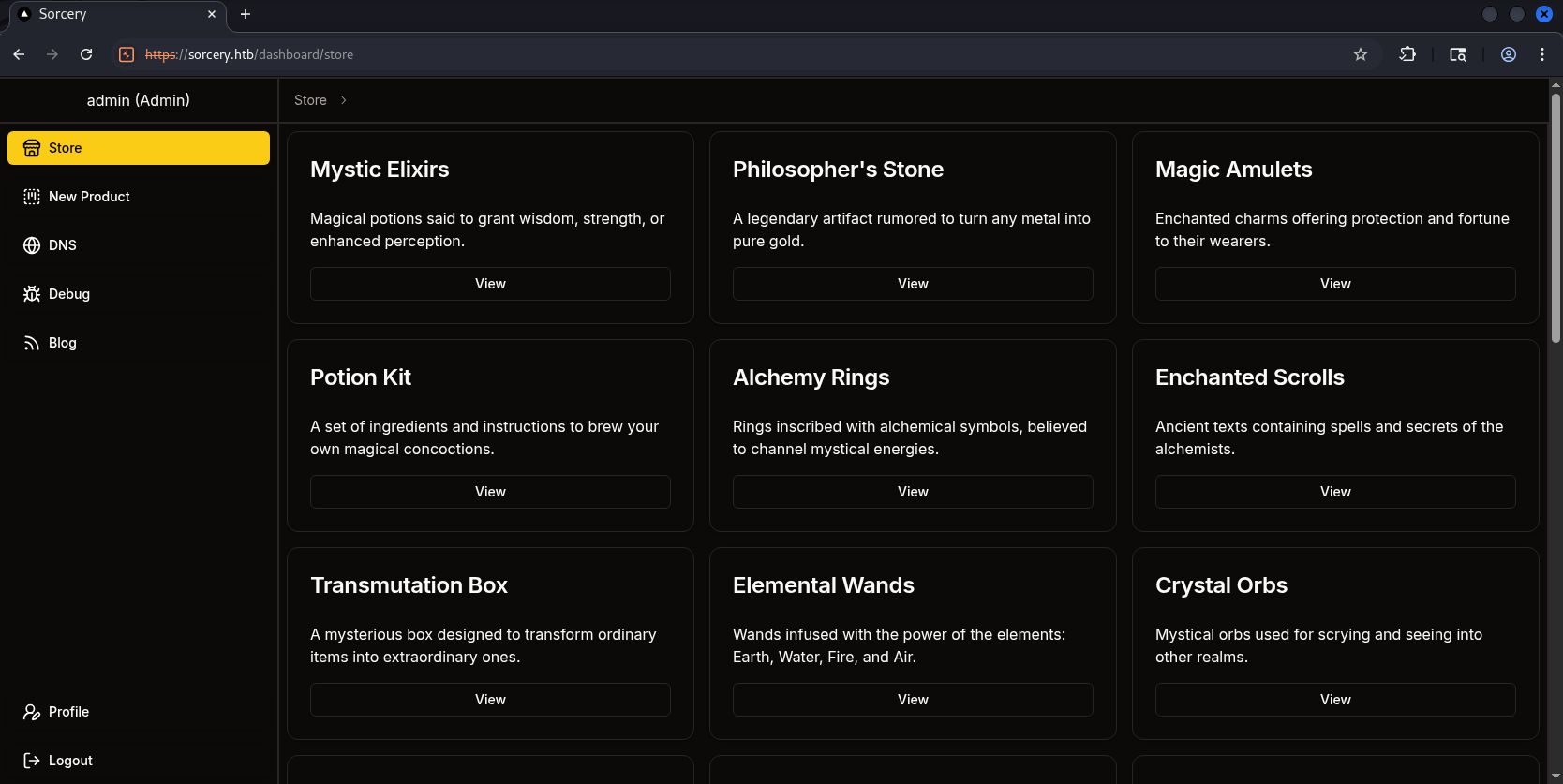
Task: Click the DNS globe icon
Action: (32, 245)
